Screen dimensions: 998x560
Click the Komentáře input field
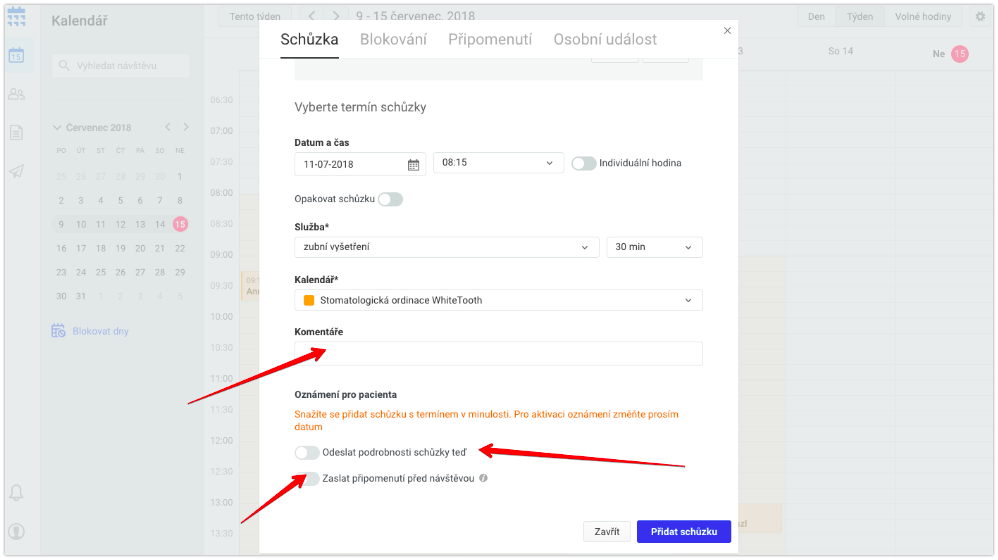[498, 353]
